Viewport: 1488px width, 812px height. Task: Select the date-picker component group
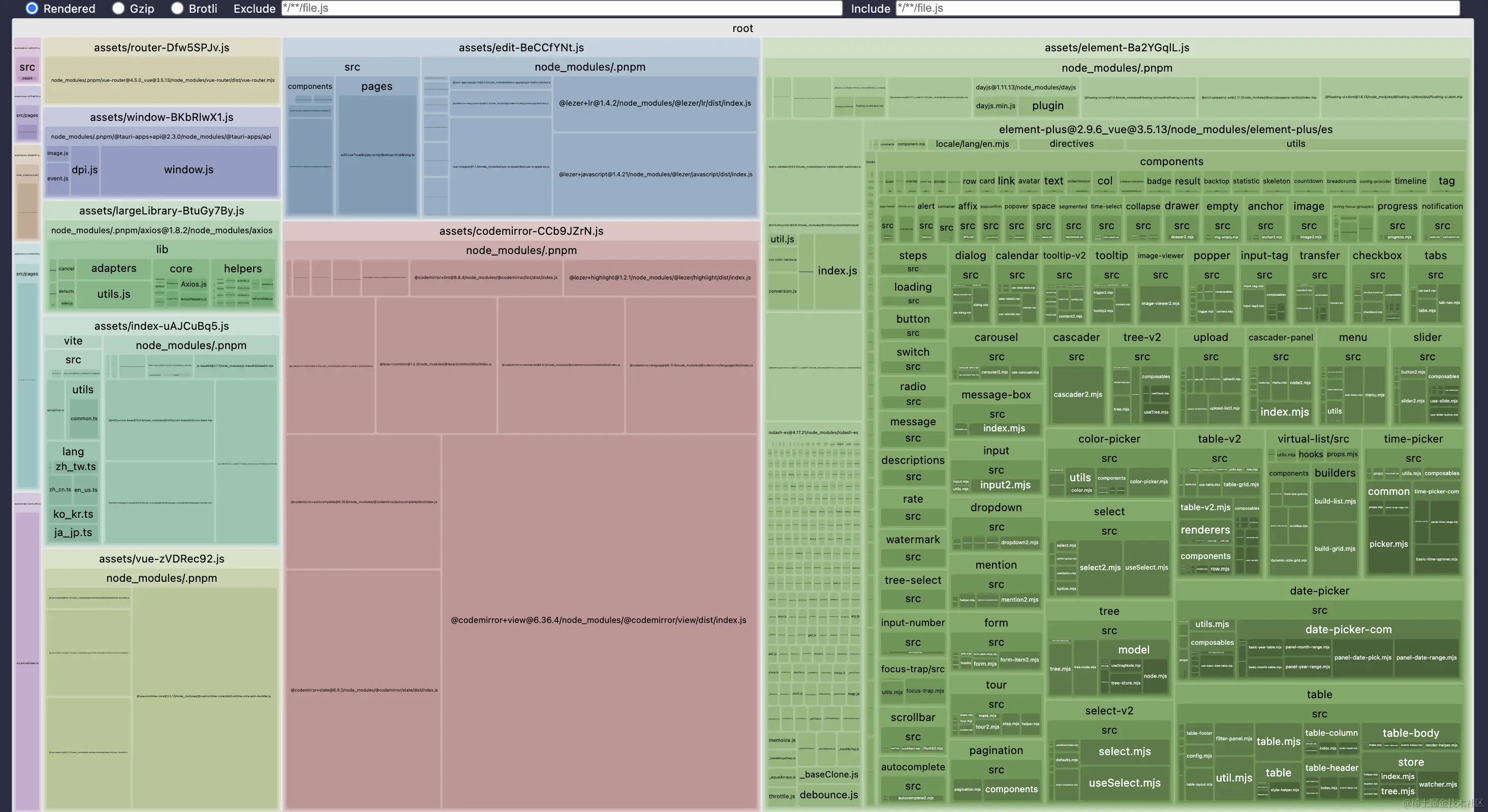point(1319,591)
